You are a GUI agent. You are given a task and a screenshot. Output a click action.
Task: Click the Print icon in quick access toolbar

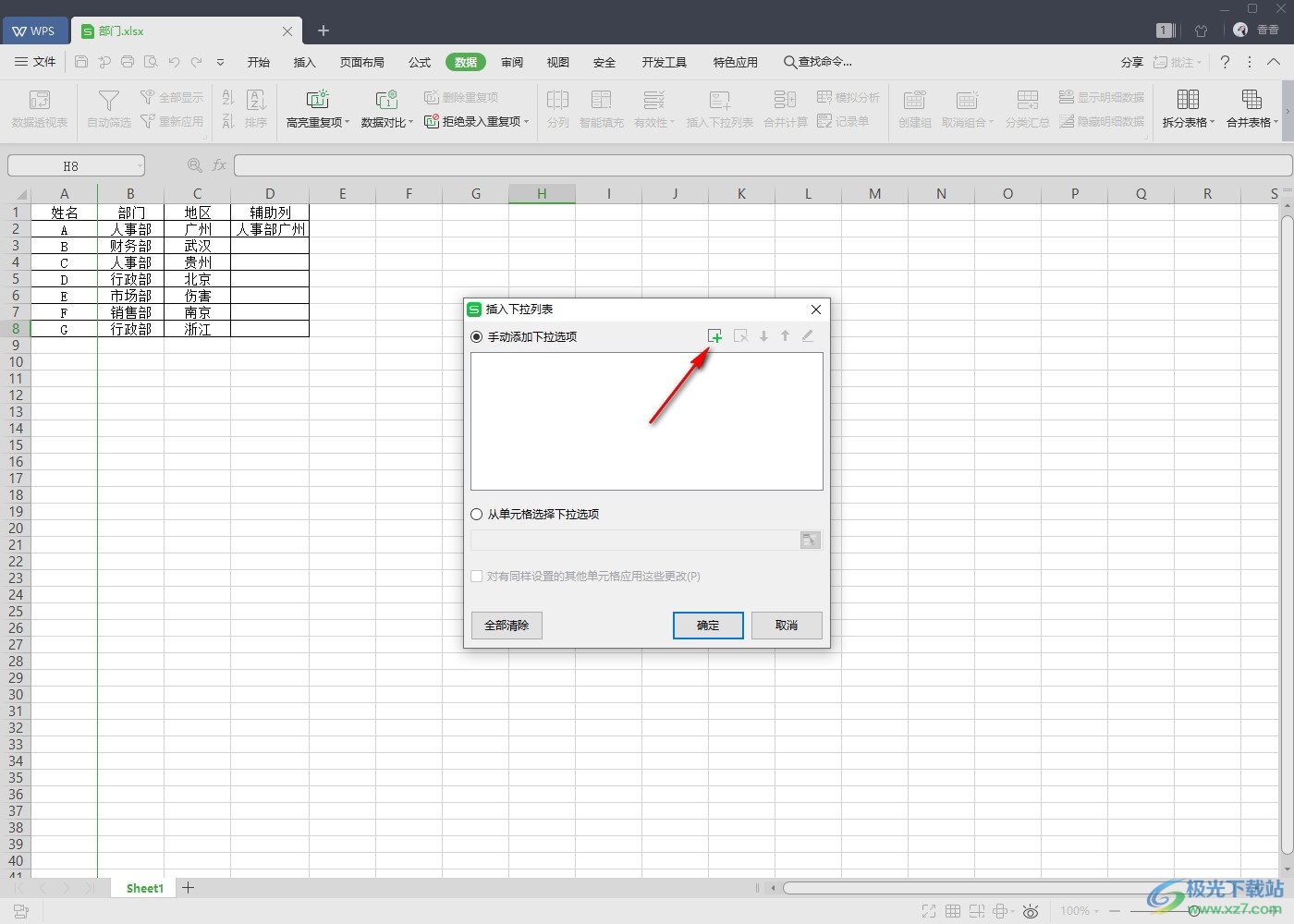point(128,62)
